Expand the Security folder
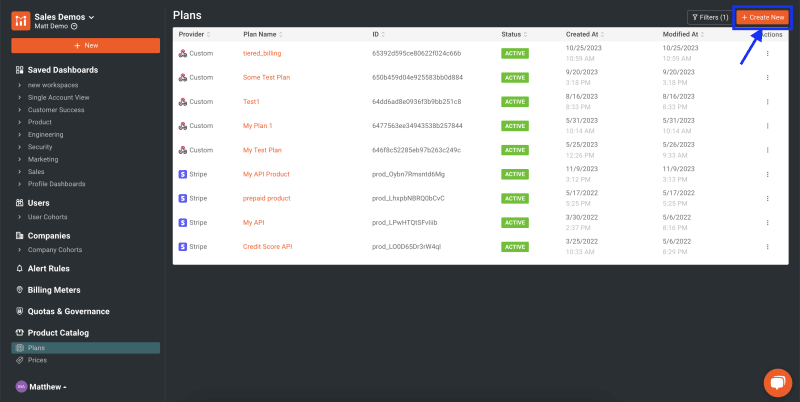The height and width of the screenshot is (402, 800). point(40,147)
